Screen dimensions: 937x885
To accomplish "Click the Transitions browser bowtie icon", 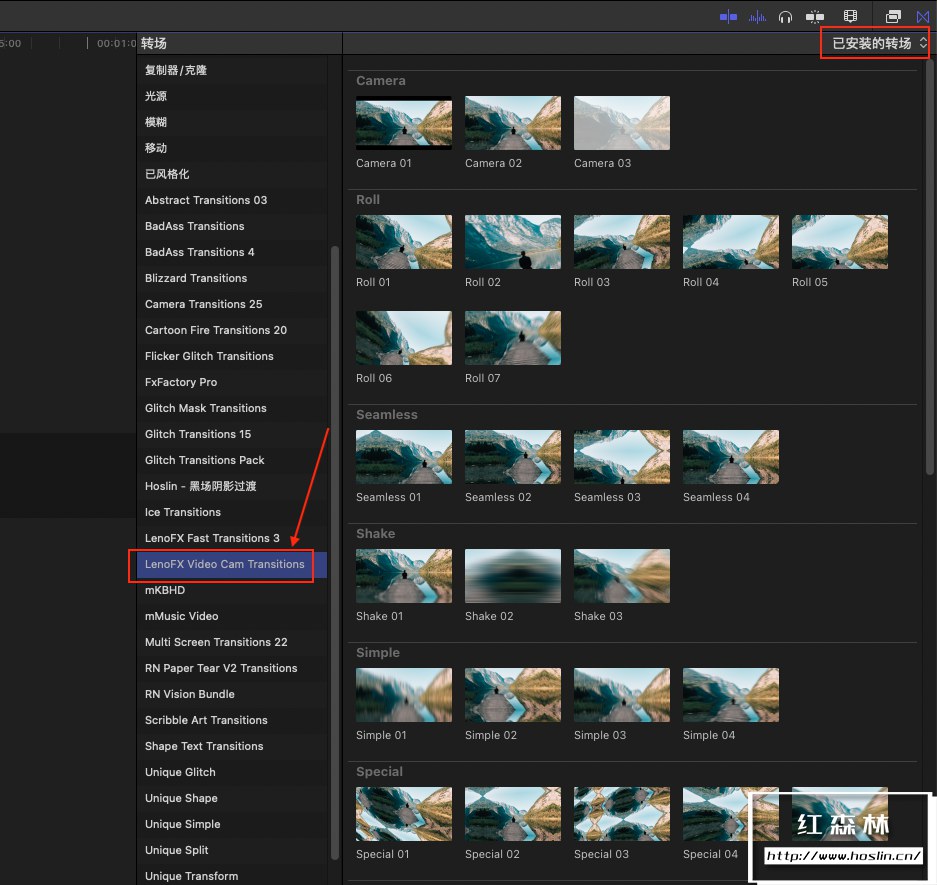I will [923, 16].
